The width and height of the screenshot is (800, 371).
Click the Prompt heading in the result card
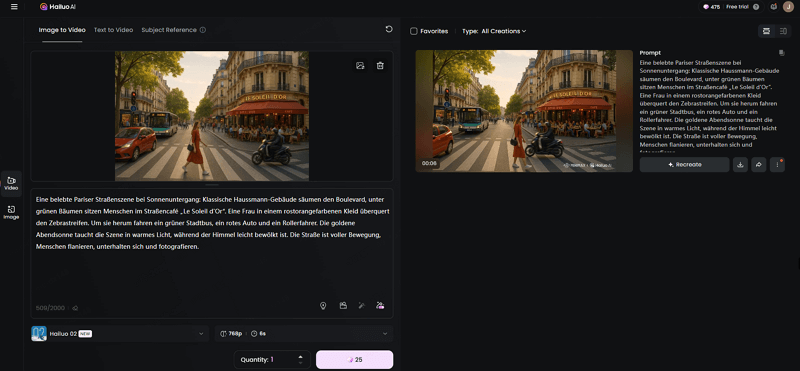(650, 53)
